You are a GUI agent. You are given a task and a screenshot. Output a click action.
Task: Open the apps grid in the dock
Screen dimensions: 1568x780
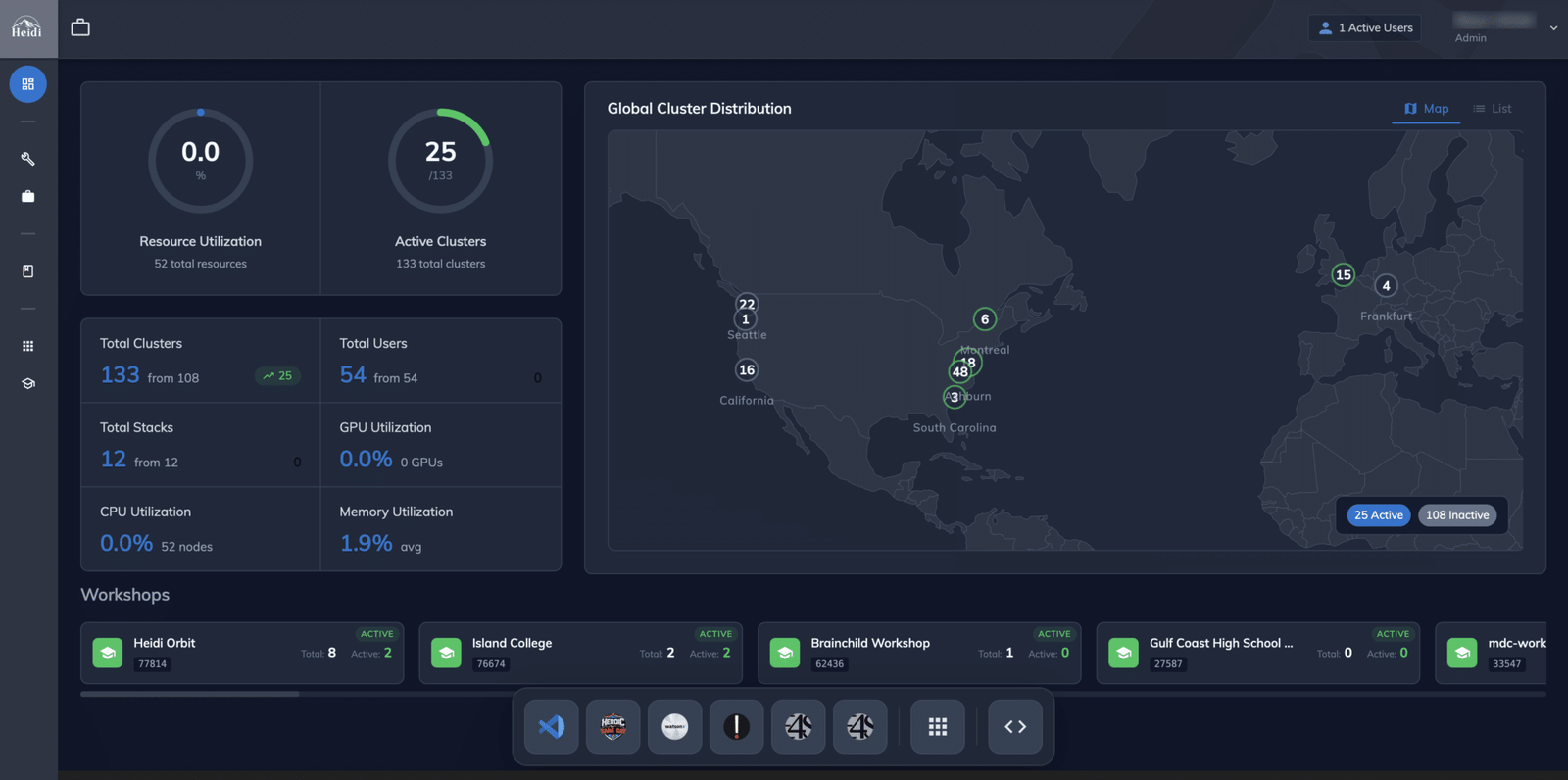(x=937, y=727)
